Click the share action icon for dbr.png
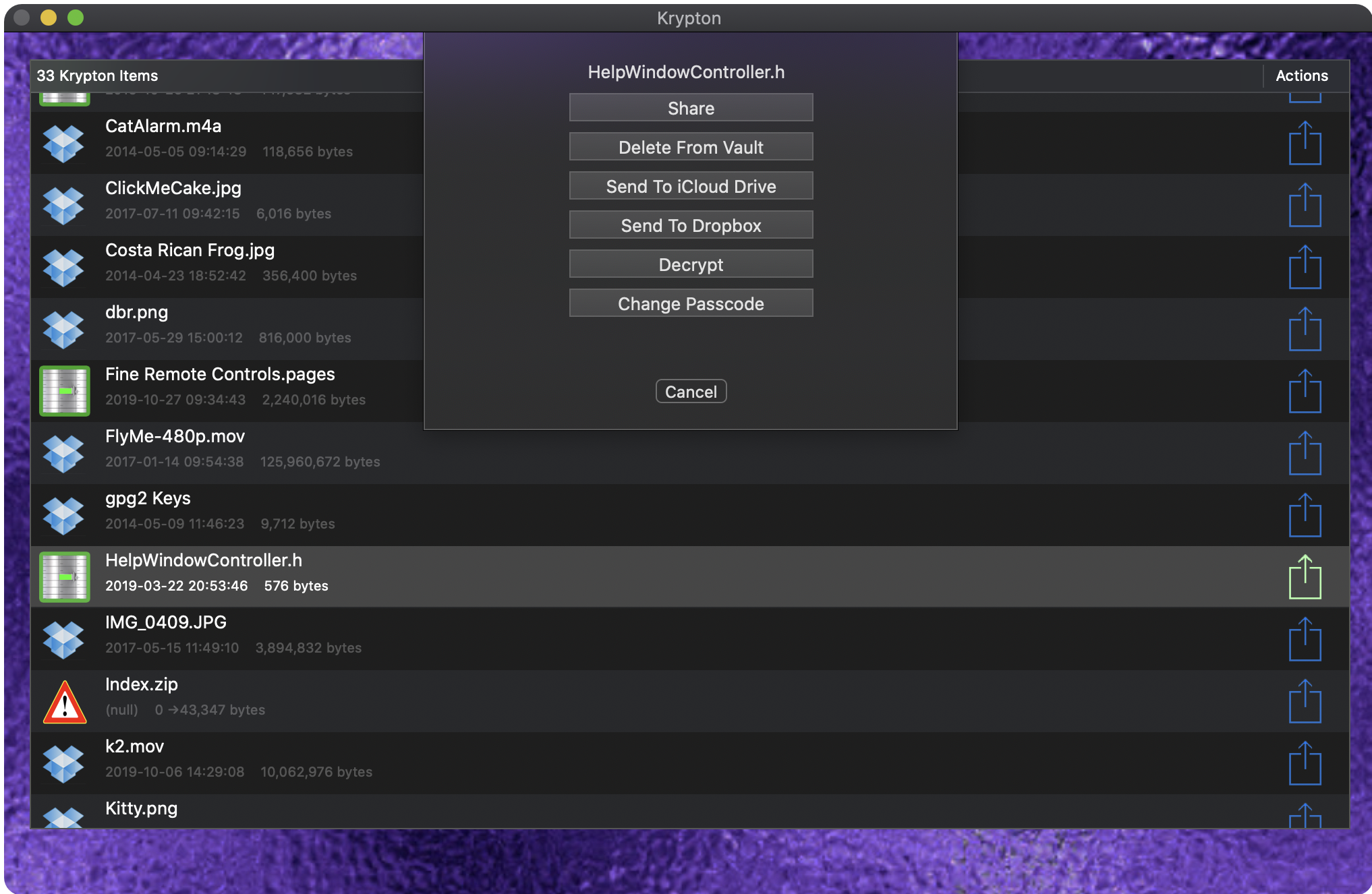This screenshot has height=894, width=1372. tap(1305, 329)
